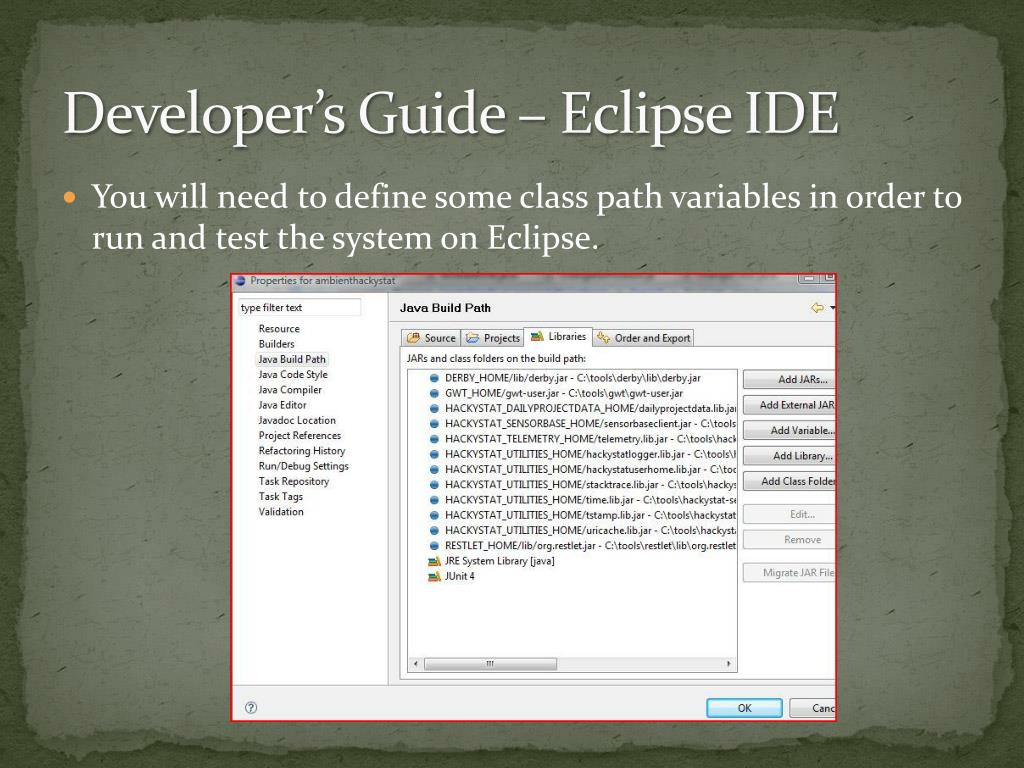Click the help question mark icon
The width and height of the screenshot is (1024, 768).
tap(251, 707)
